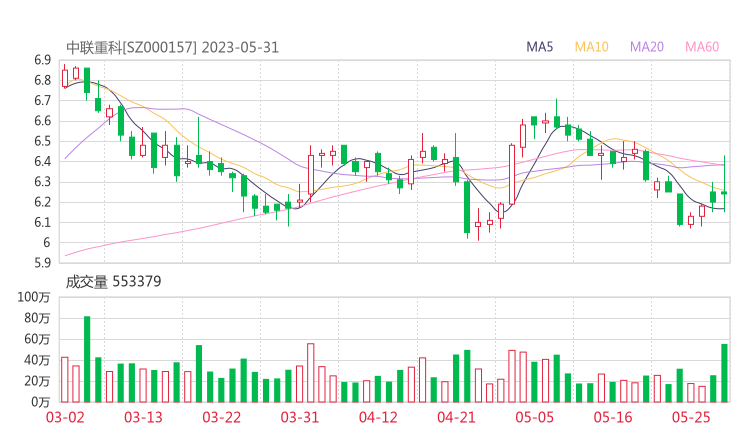Select the MA20 legend label
Image resolution: width=740 pixels, height=440 pixels.
[647, 47]
